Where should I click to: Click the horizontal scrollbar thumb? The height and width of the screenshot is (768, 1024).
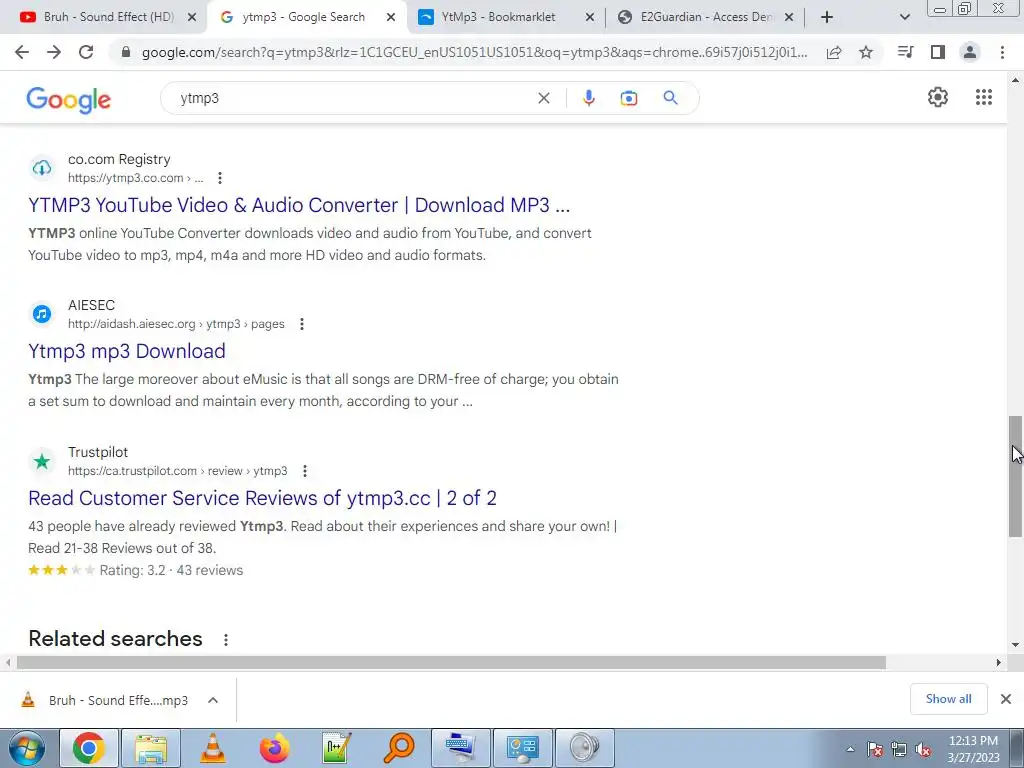click(x=451, y=662)
